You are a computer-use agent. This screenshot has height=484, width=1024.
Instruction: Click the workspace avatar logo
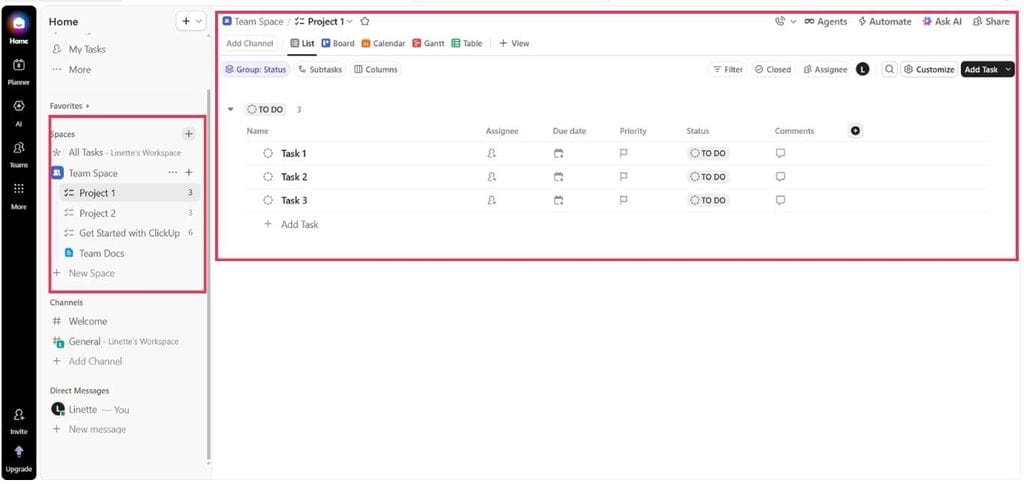click(18, 23)
